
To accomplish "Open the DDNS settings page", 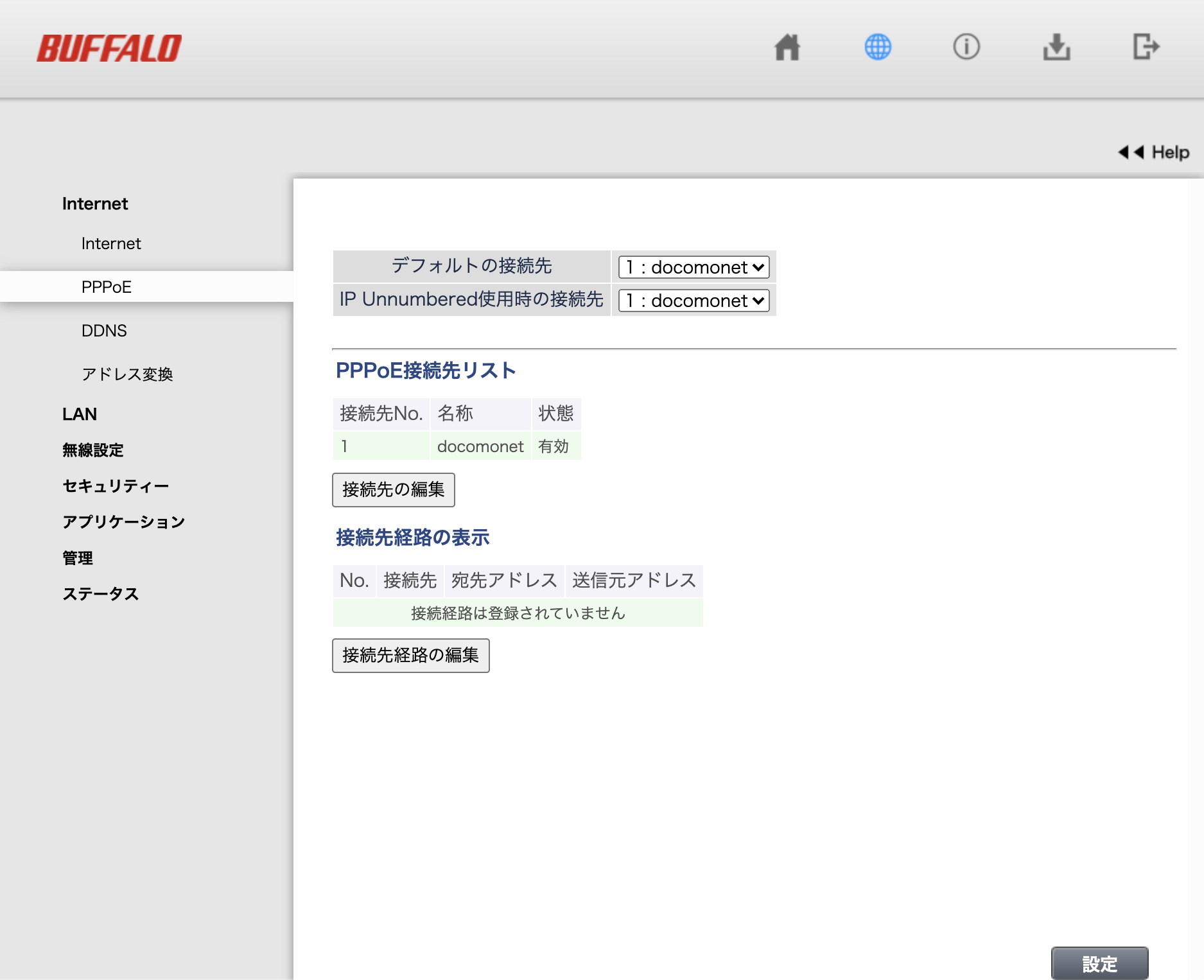I will pyautogui.click(x=105, y=330).
